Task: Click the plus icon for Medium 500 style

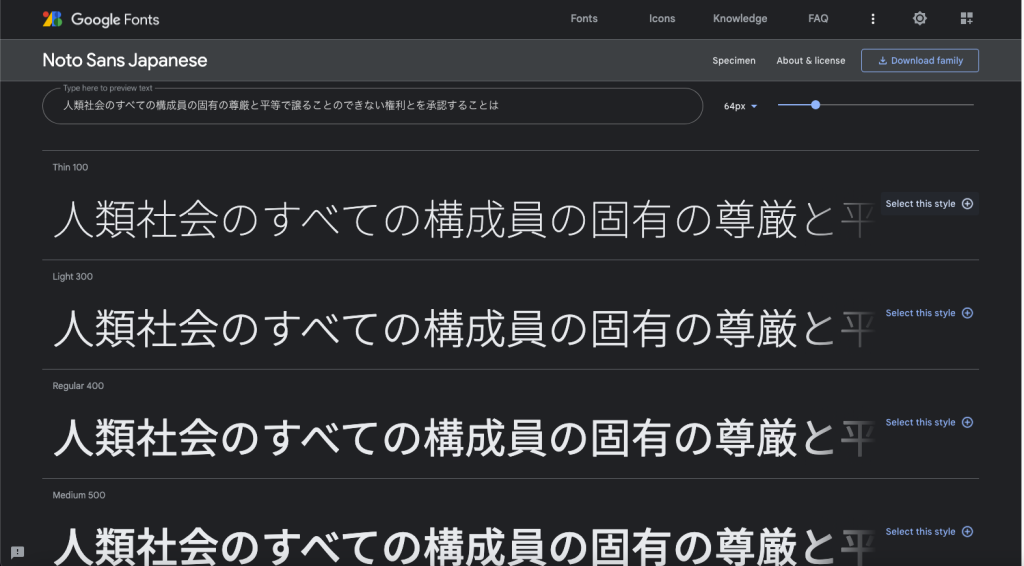Action: pos(967,532)
